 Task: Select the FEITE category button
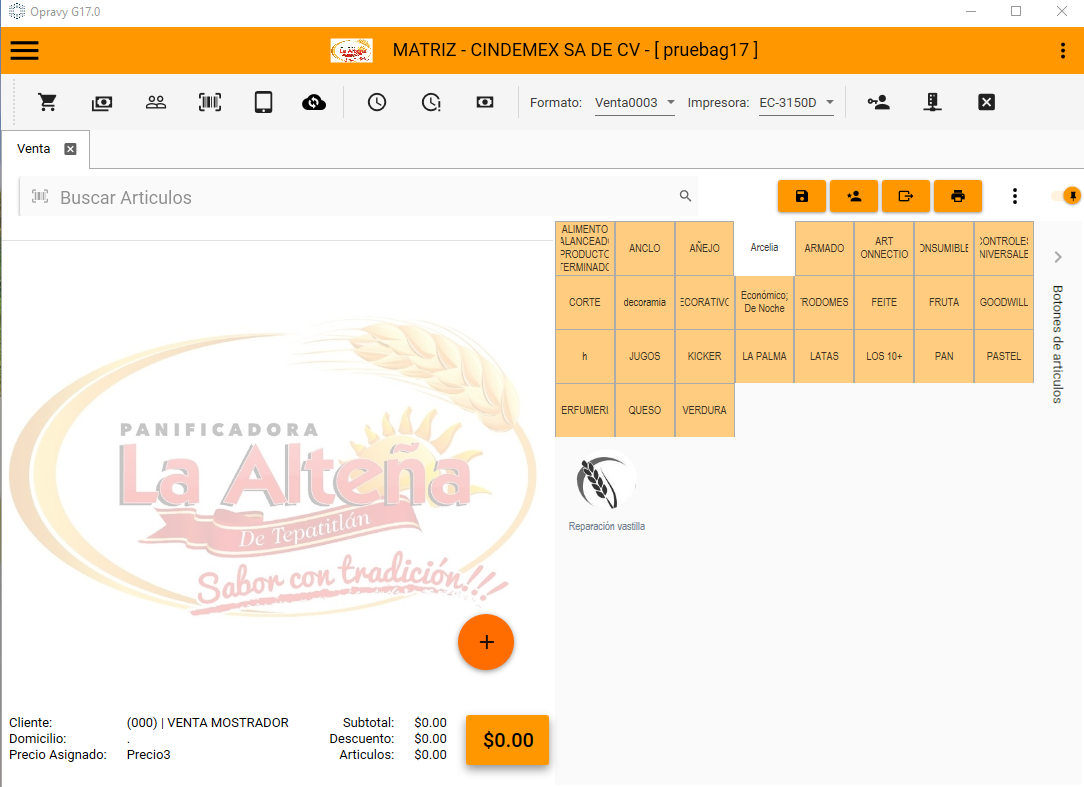click(884, 302)
